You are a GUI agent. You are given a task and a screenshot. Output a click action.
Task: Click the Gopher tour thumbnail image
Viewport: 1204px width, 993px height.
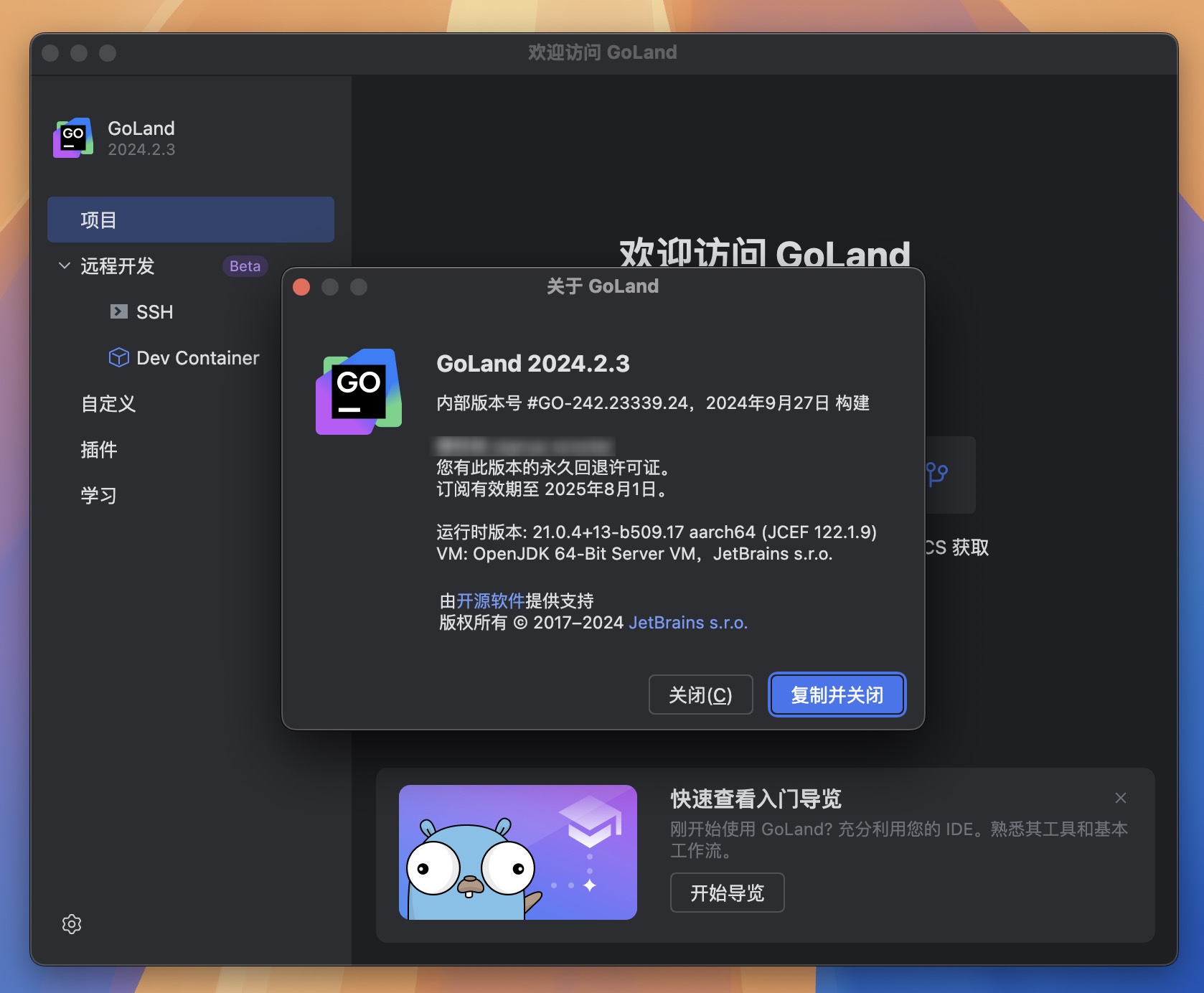pyautogui.click(x=518, y=852)
